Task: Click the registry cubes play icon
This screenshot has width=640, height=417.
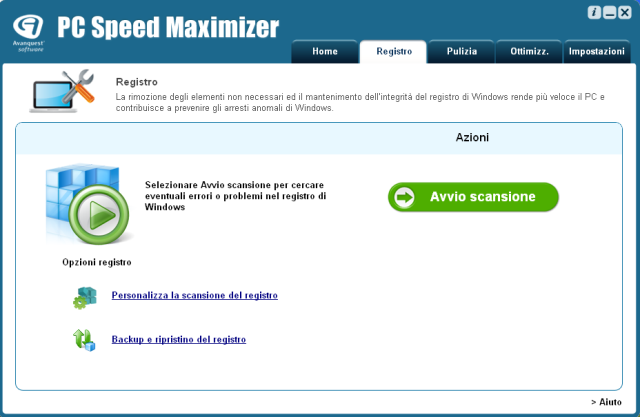Action: tap(87, 204)
